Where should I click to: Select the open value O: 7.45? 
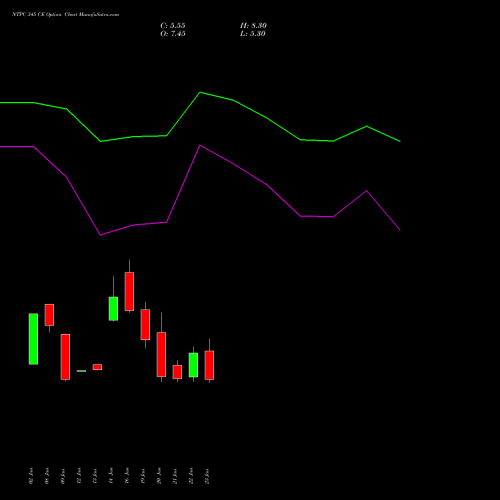pos(173,34)
